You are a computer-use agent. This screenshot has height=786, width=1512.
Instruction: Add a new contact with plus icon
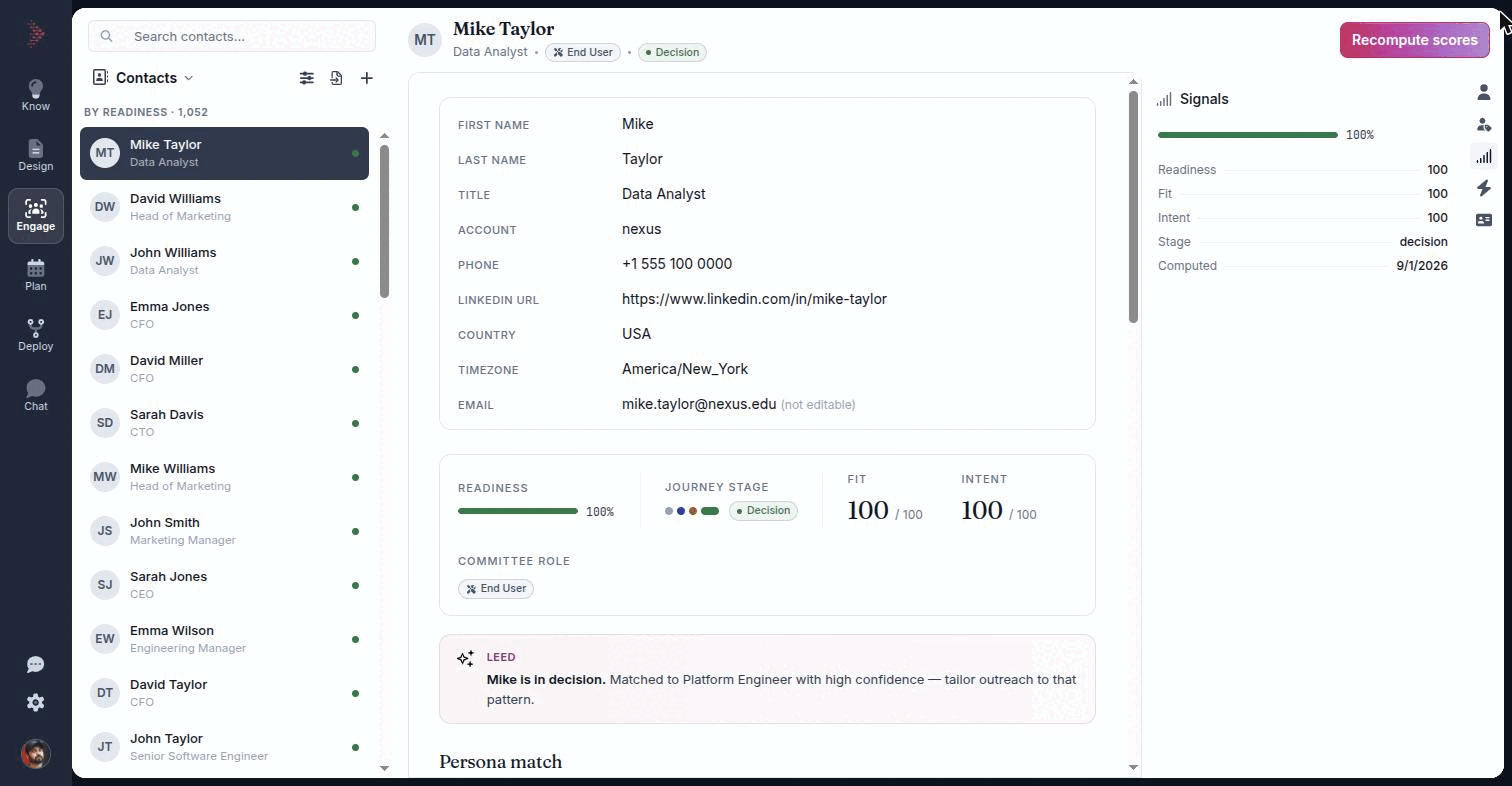367,78
